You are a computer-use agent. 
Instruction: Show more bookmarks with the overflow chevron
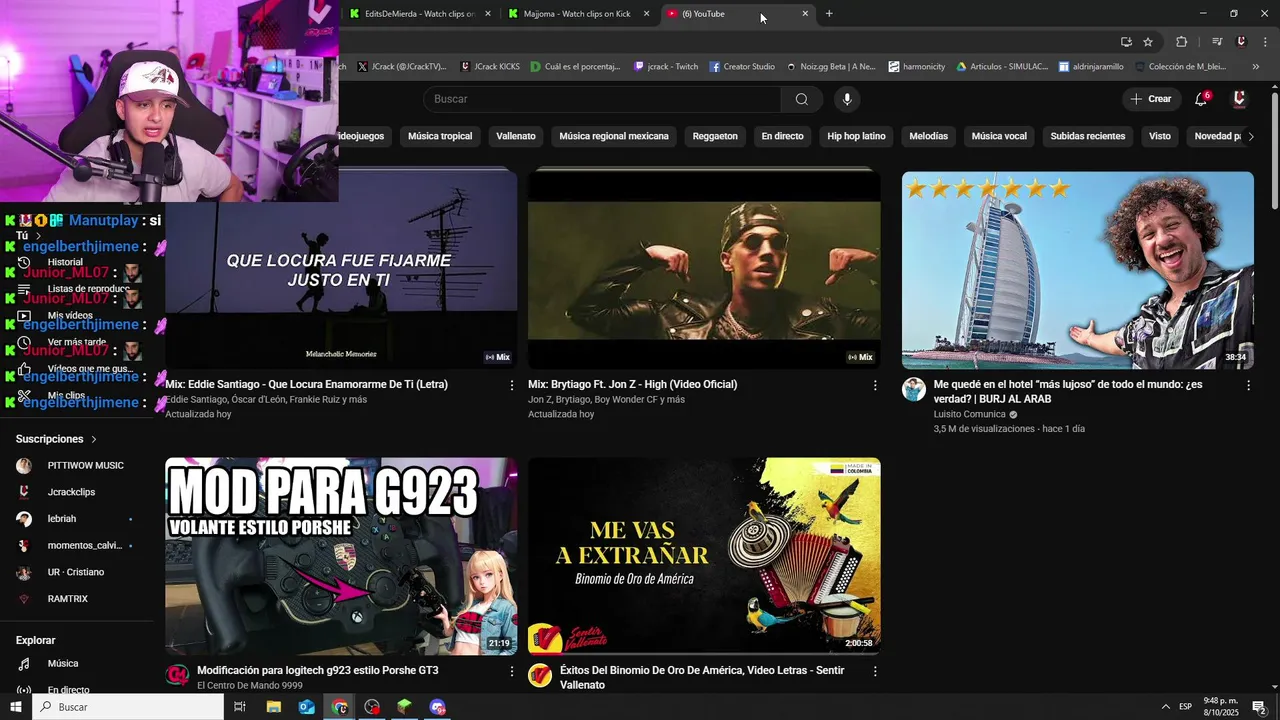pos(1256,67)
